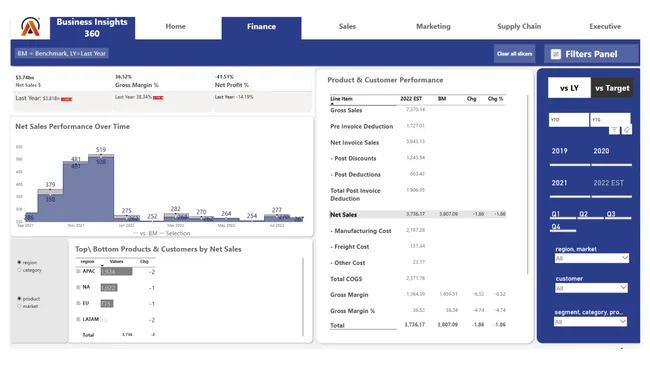Open the customer dropdown
650x366 pixels.
pyautogui.click(x=591, y=288)
